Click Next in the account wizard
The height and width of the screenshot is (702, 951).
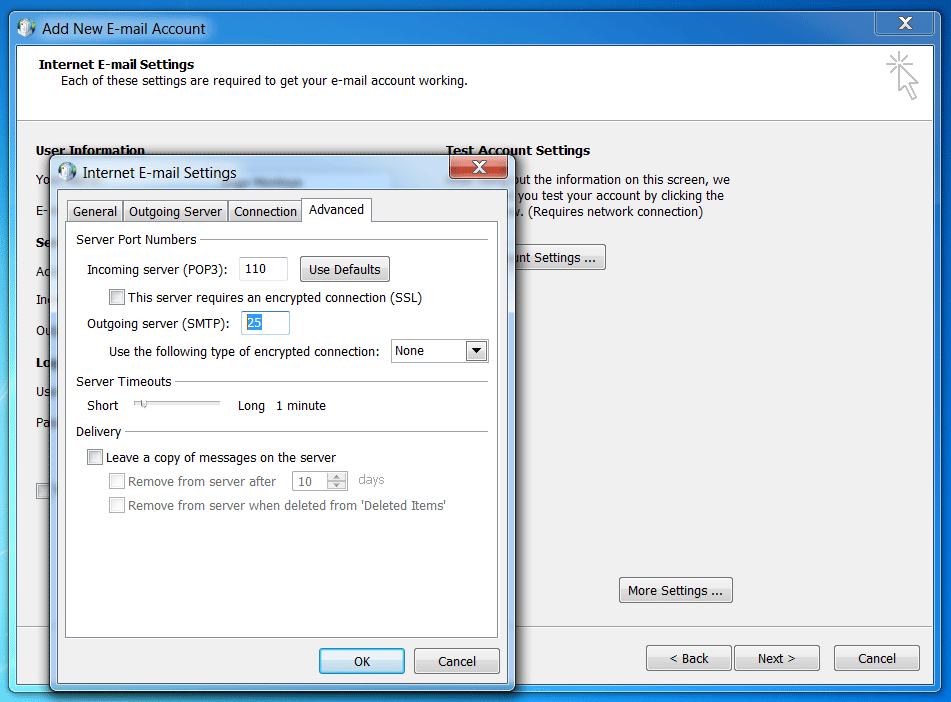tap(776, 658)
